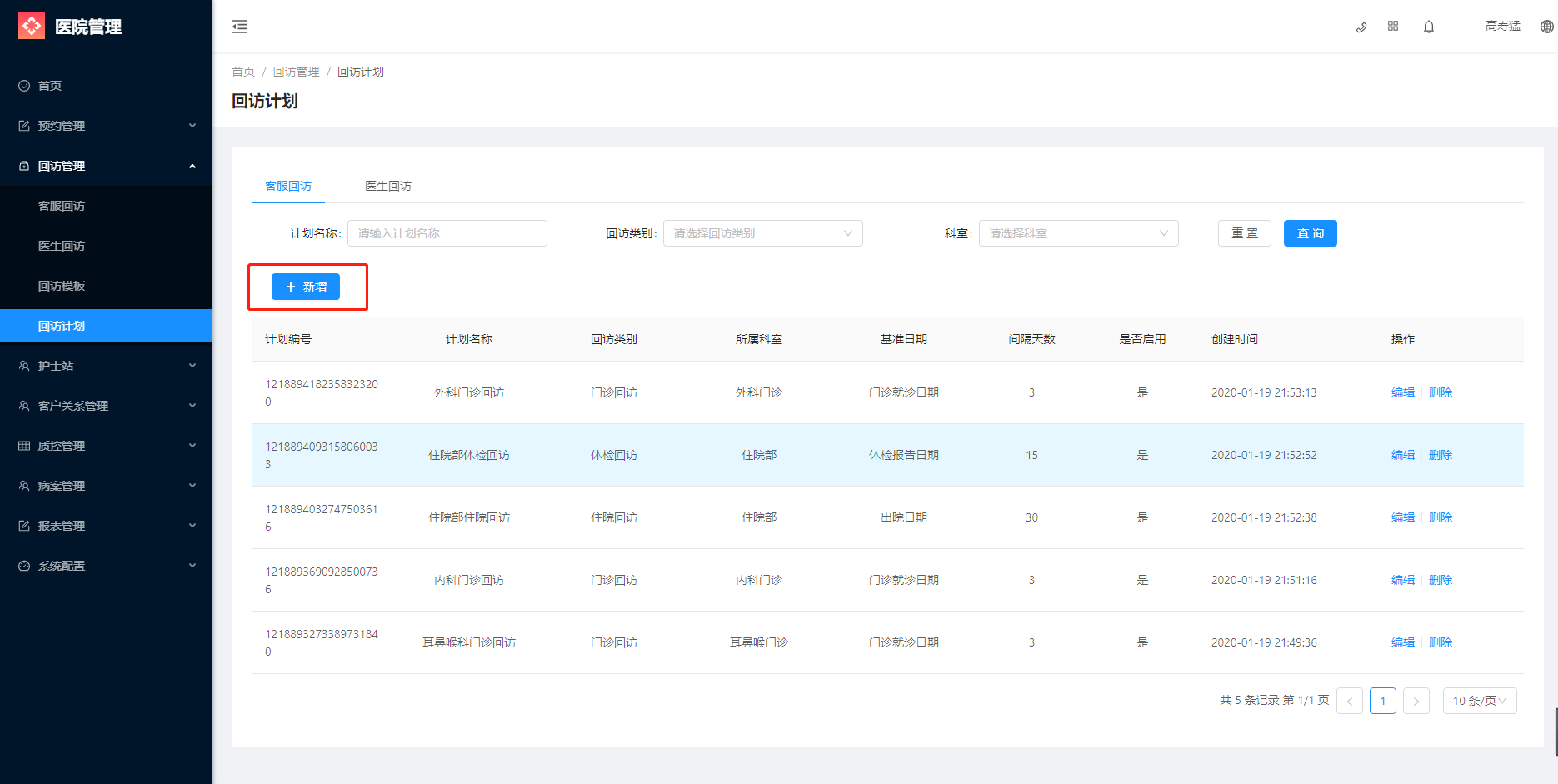Go to next page arrow in pagination
1558x784 pixels.
1416,701
